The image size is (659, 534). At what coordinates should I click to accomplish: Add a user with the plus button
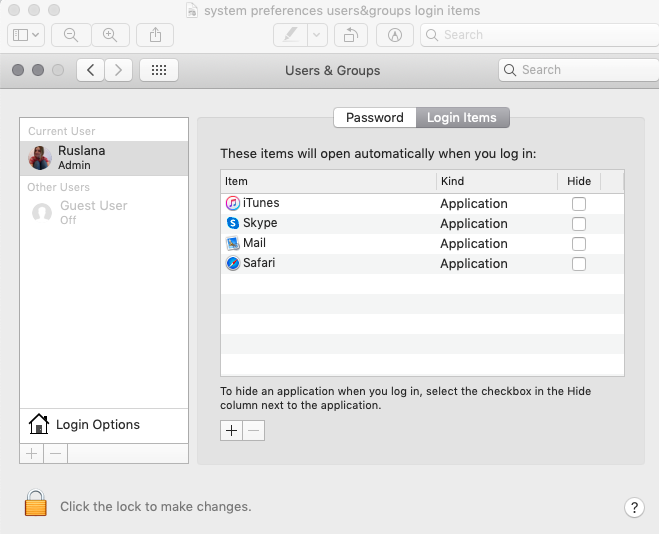[x=32, y=454]
